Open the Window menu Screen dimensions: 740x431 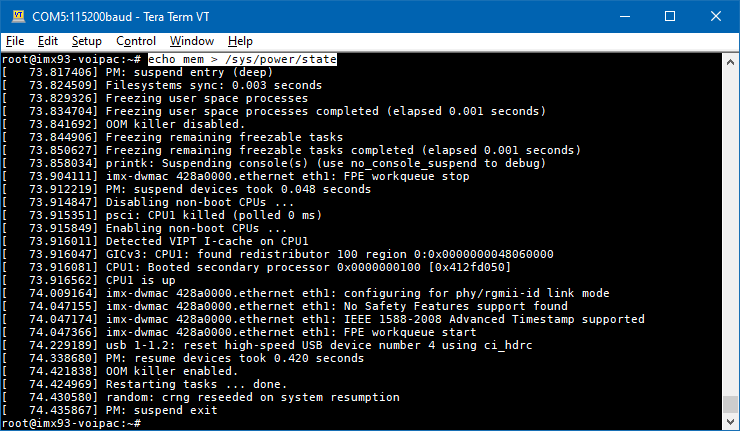coord(191,41)
